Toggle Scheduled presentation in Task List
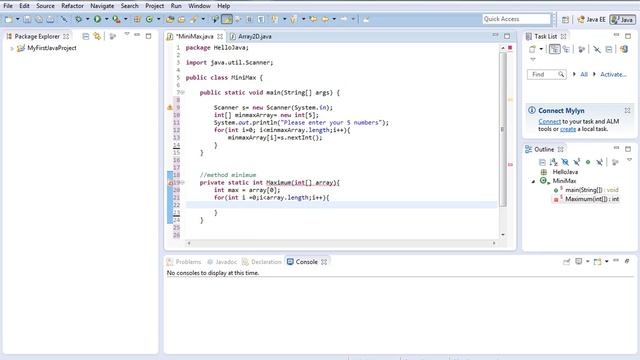640x360 pixels. coord(566,49)
